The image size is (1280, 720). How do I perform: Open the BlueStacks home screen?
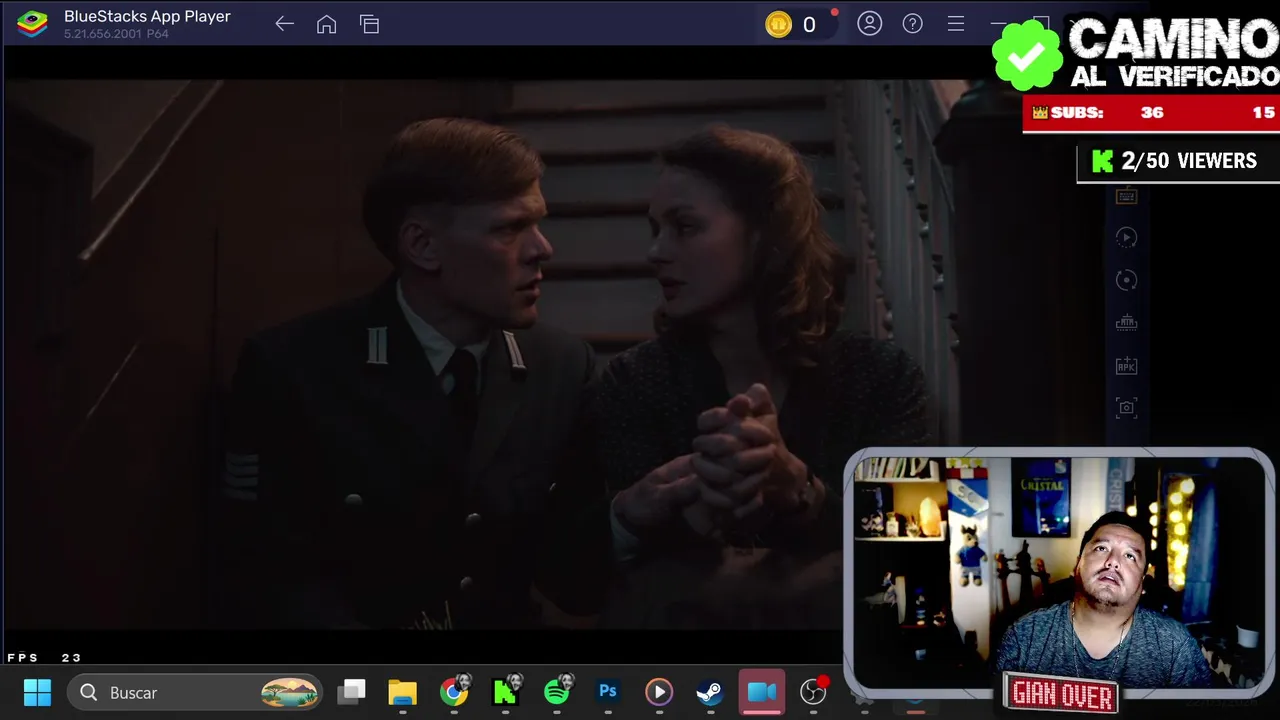tap(327, 24)
